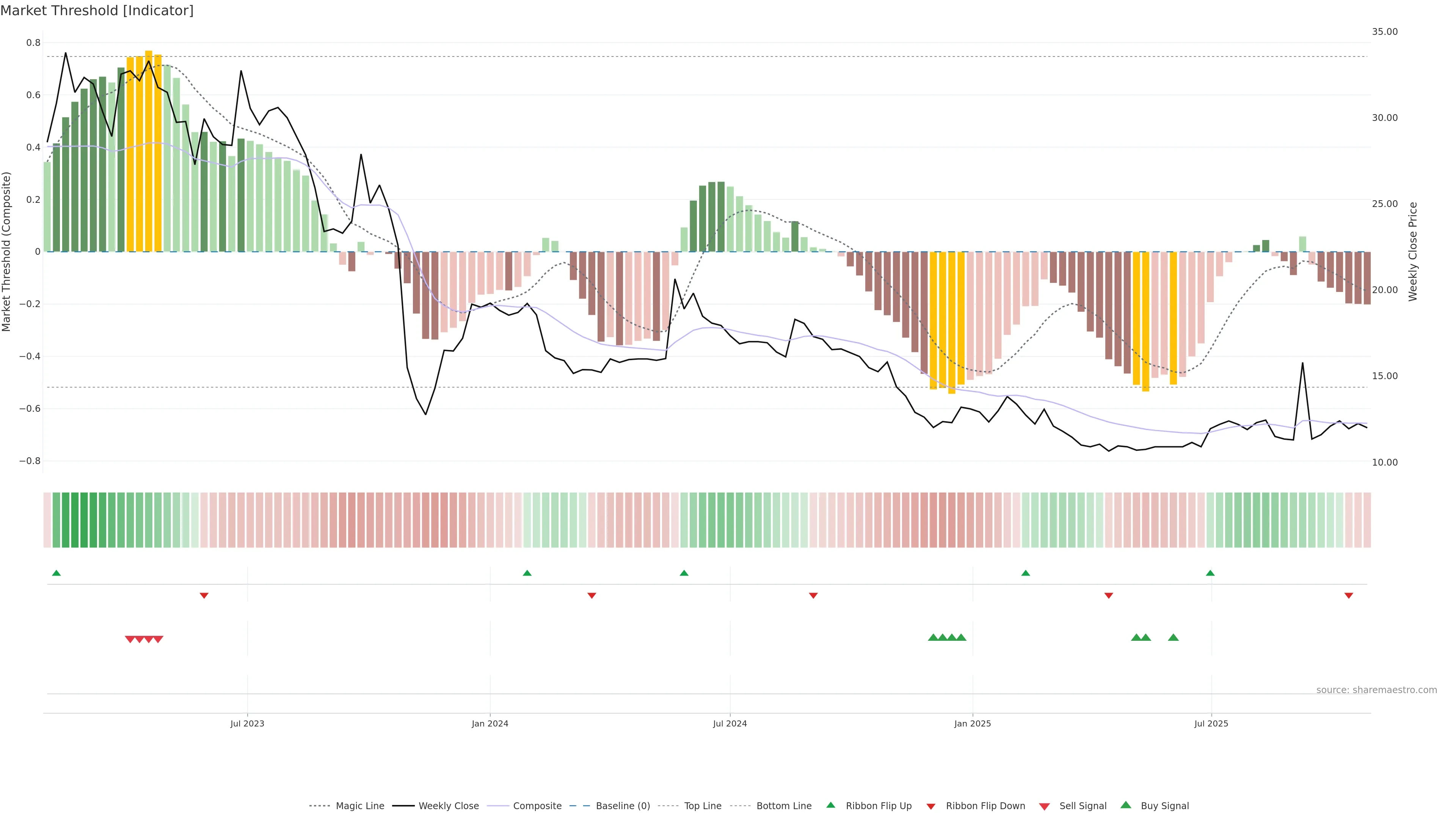The image size is (1456, 819).
Task: Click the Ribbon Flip Down legend triangle icon
Action: tap(931, 806)
